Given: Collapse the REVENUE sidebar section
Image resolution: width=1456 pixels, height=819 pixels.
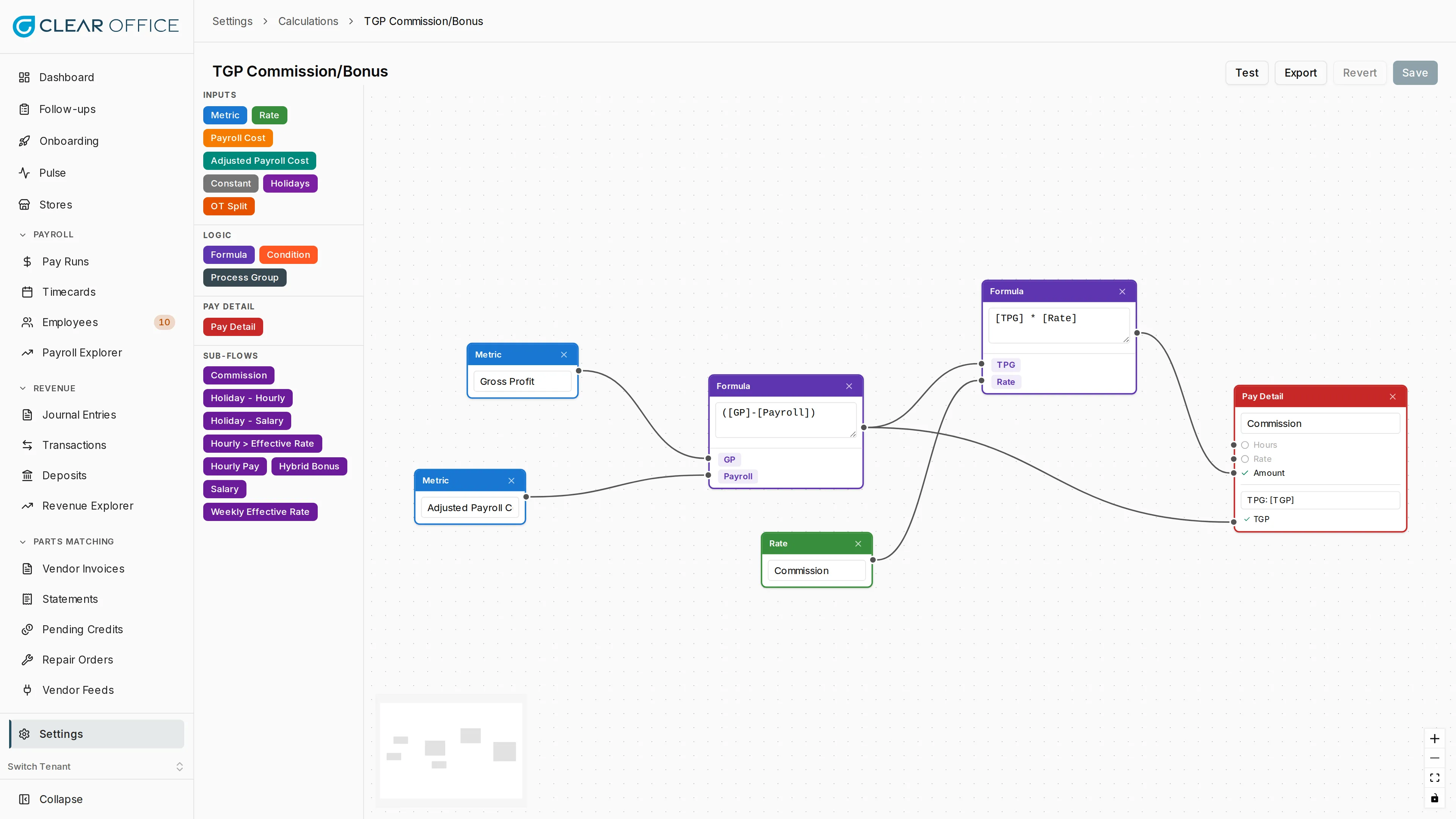Looking at the screenshot, I should click(x=47, y=388).
